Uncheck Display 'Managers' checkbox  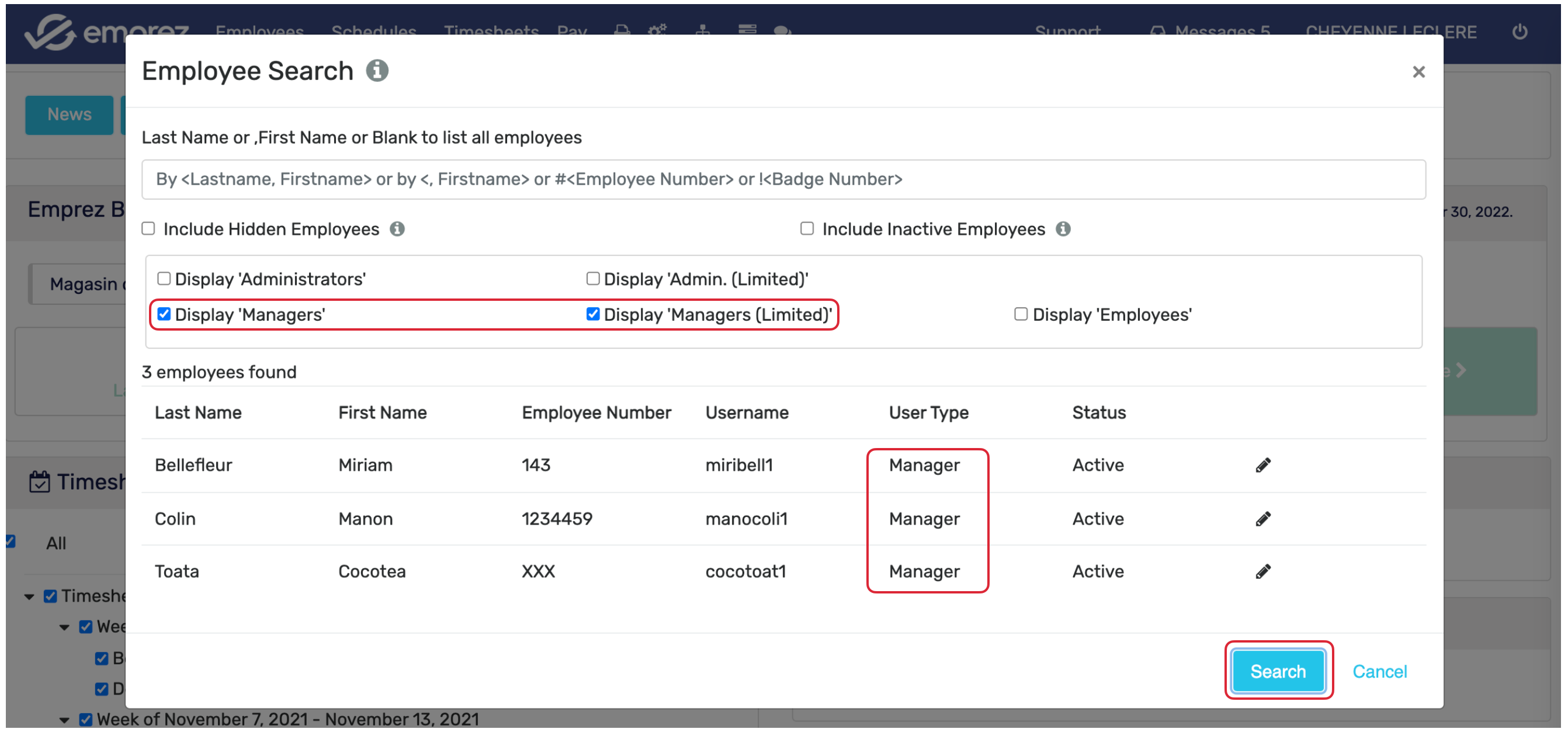coord(164,314)
